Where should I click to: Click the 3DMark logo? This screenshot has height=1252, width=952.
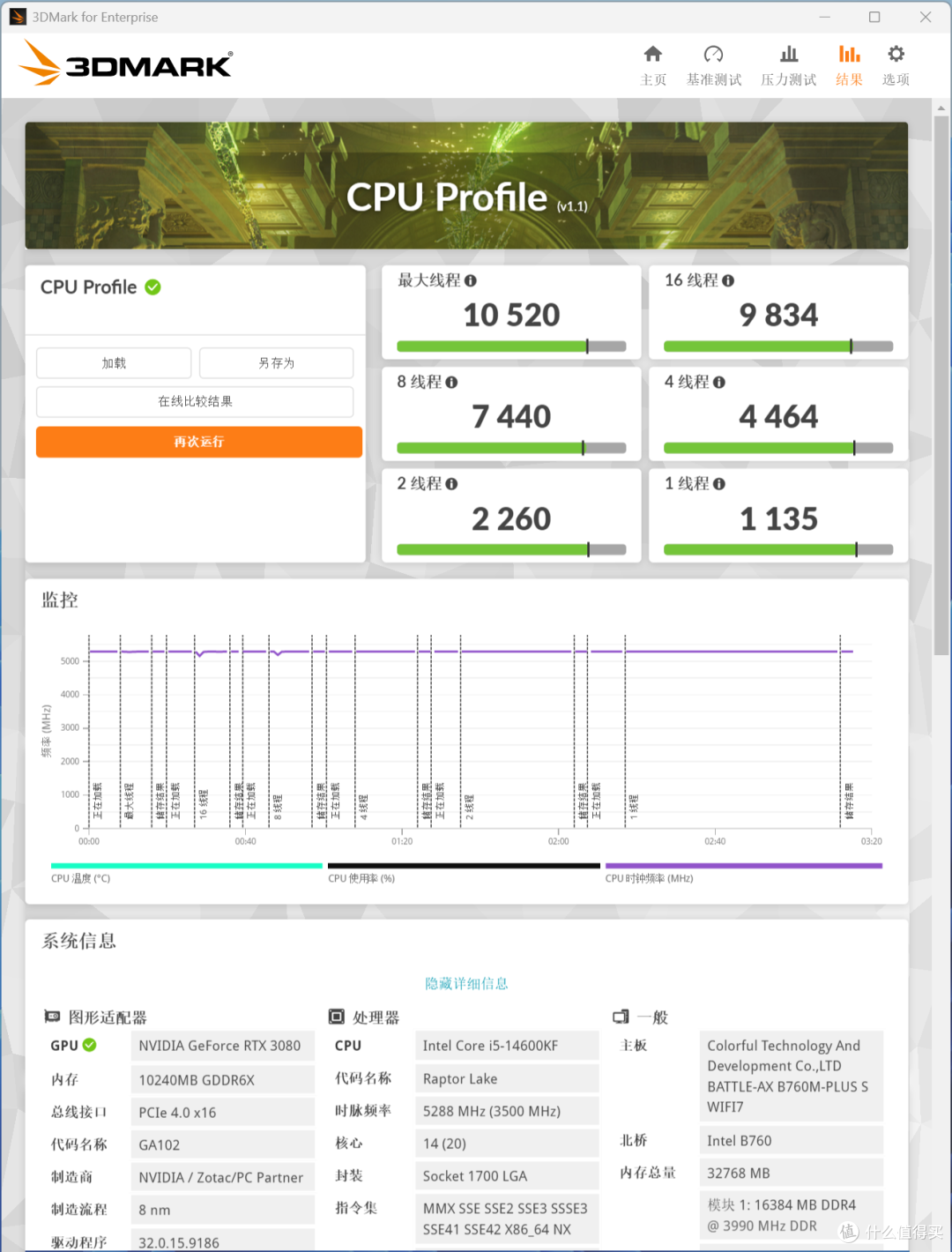(x=125, y=63)
